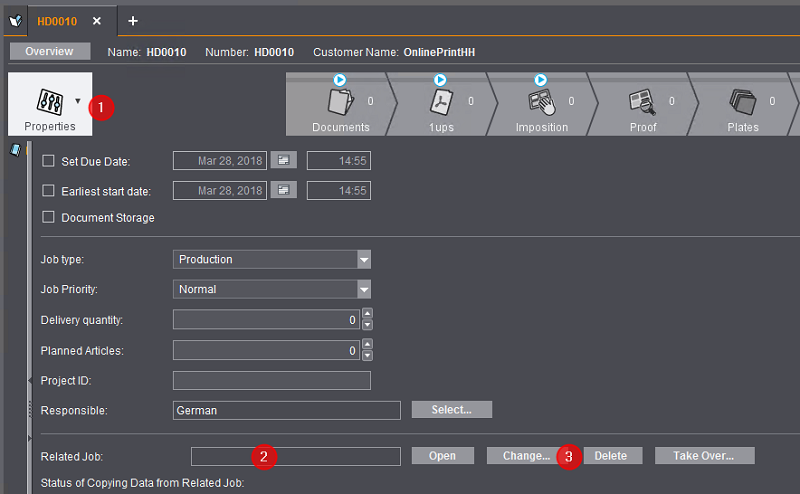Expand the Job Priority dropdown
Image resolution: width=800 pixels, height=494 pixels.
[363, 289]
